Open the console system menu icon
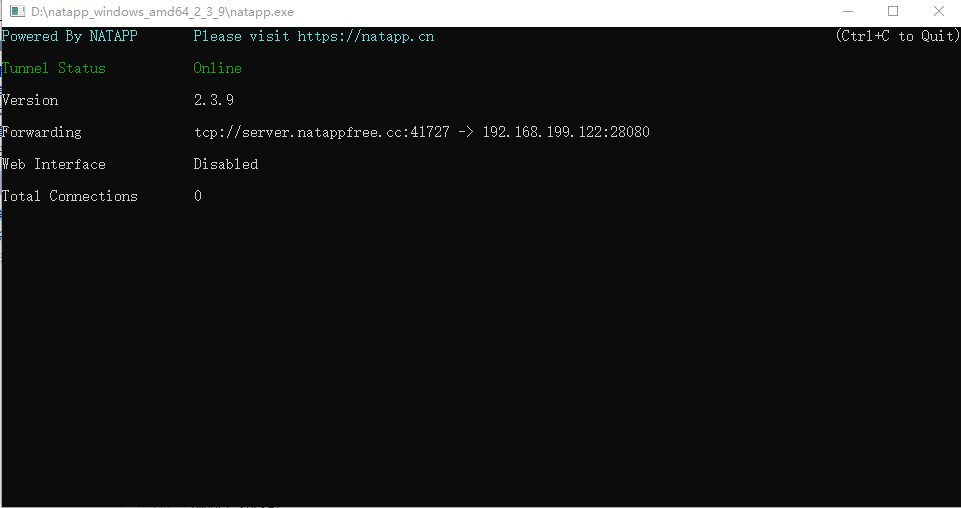Screen dimensions: 961x508 point(17,12)
